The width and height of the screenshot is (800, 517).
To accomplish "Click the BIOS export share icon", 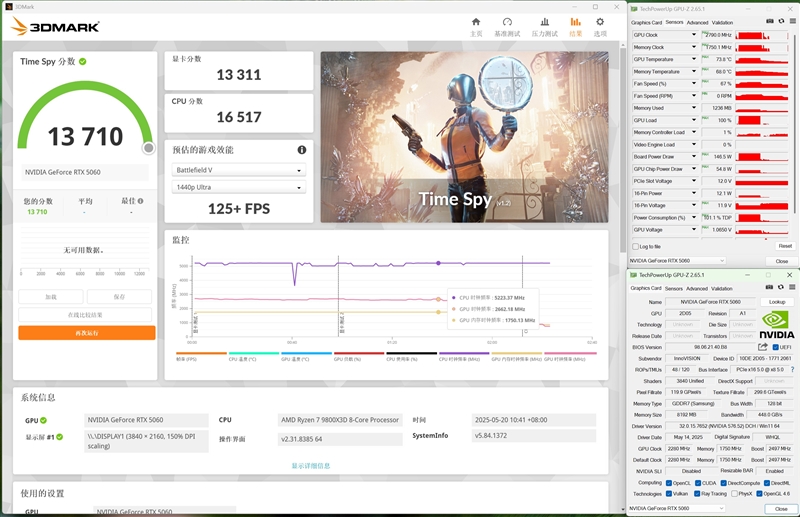I will click(763, 347).
